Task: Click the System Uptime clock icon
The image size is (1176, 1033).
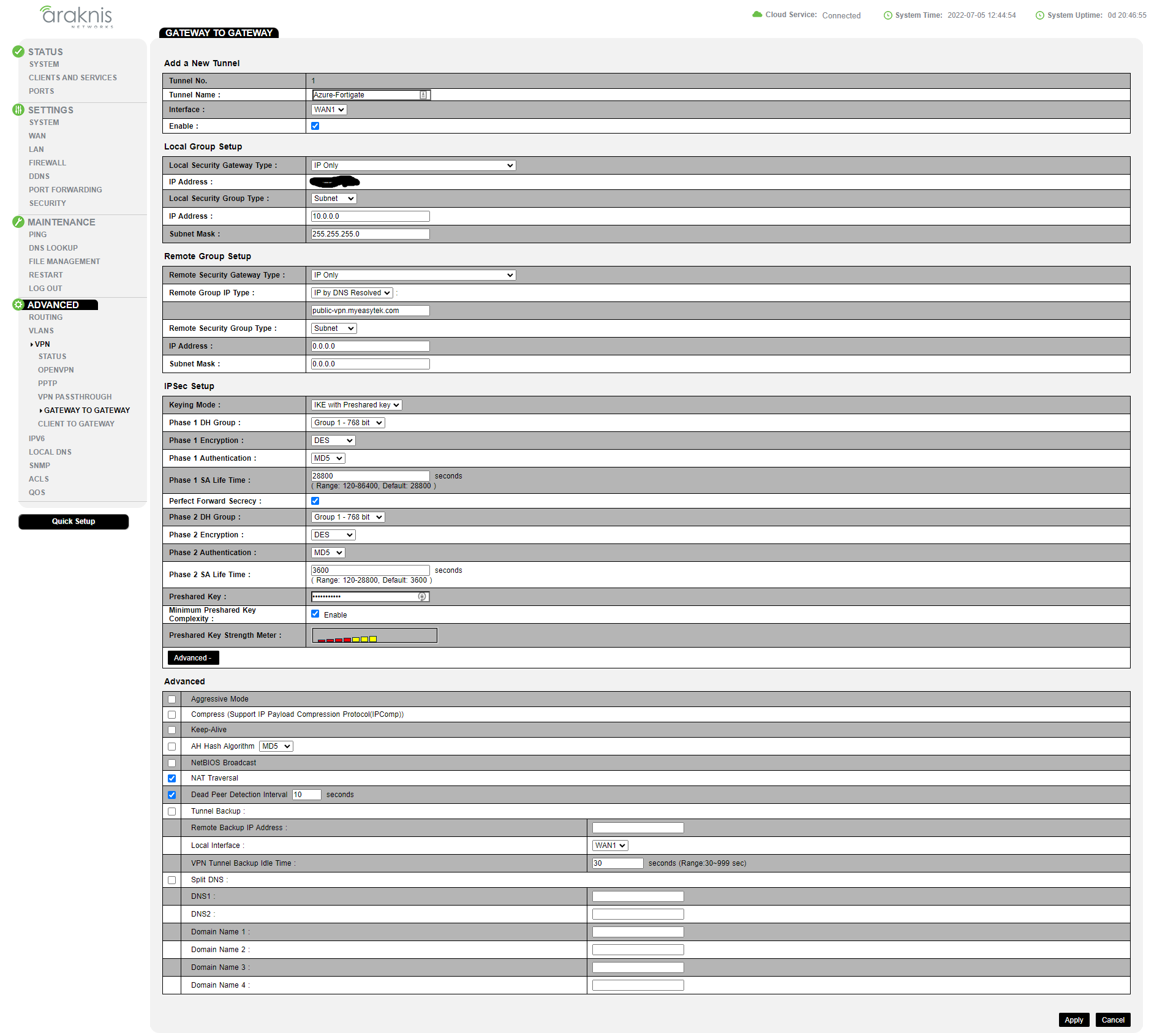Action: 1039,15
